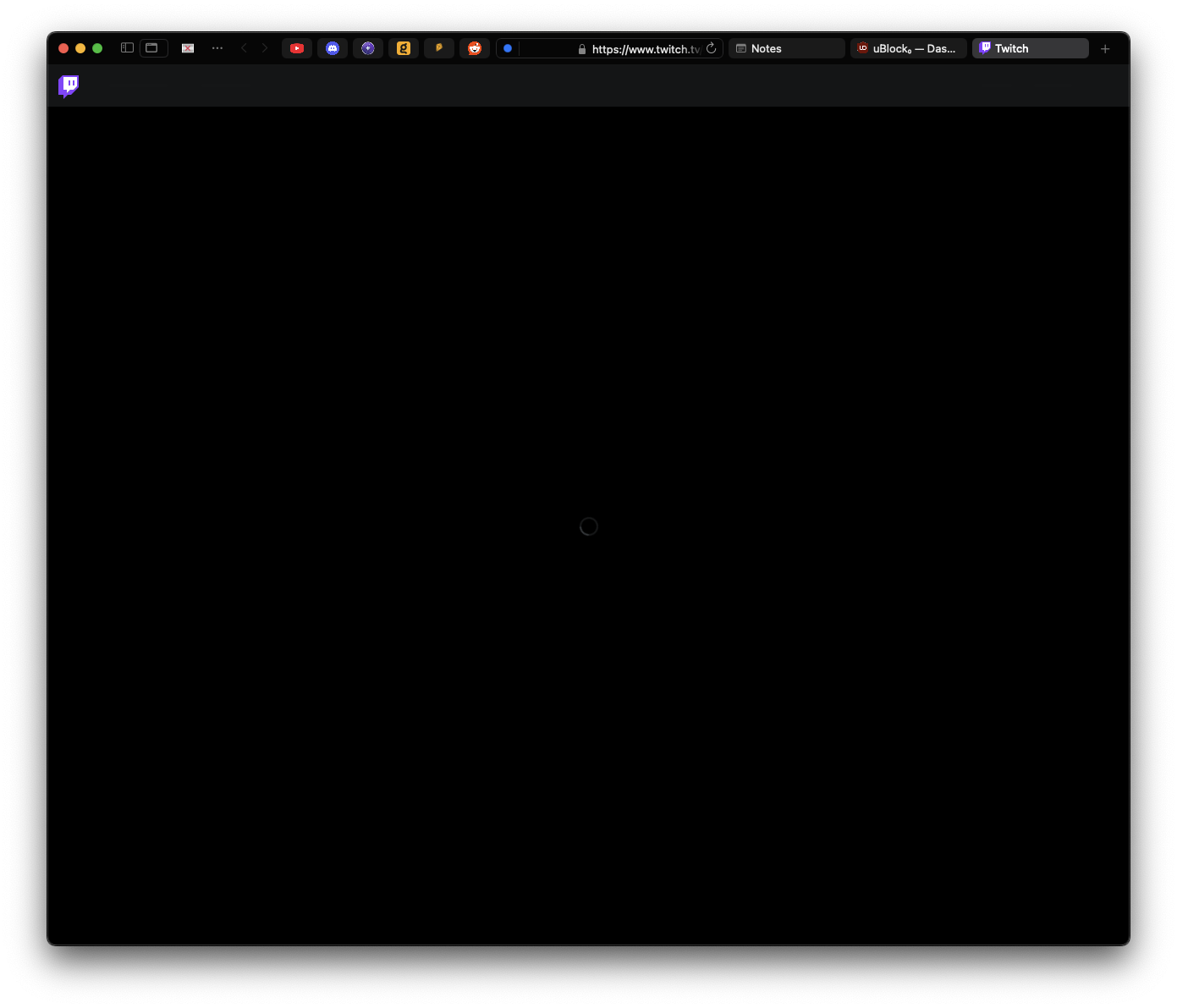
Task: Open the Discord pinned tab
Action: [333, 48]
